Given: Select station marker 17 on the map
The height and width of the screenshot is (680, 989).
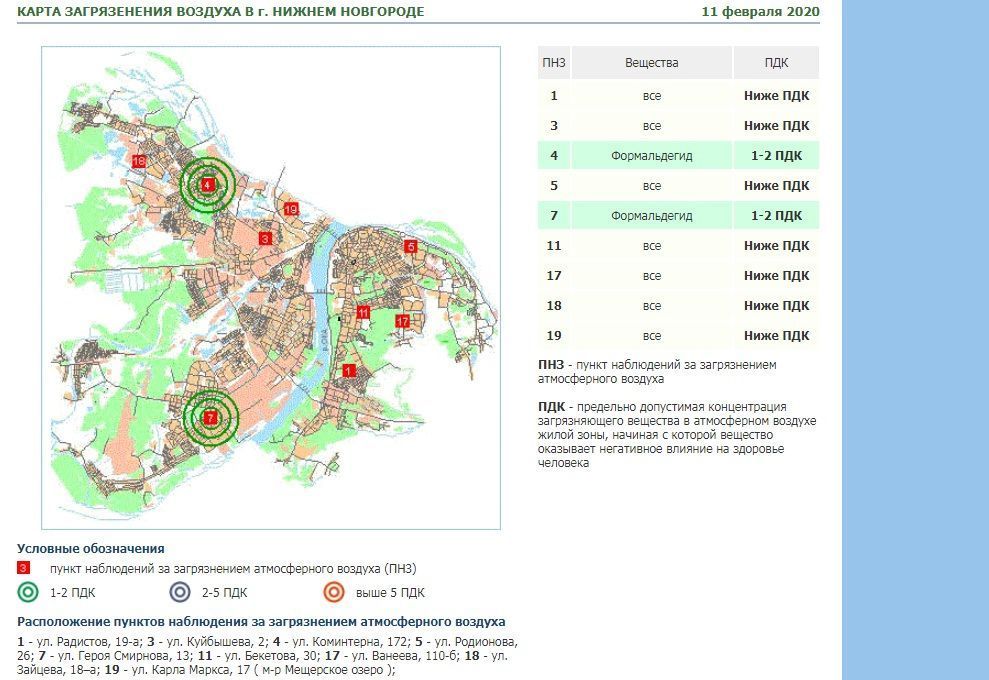Looking at the screenshot, I should pos(402,321).
